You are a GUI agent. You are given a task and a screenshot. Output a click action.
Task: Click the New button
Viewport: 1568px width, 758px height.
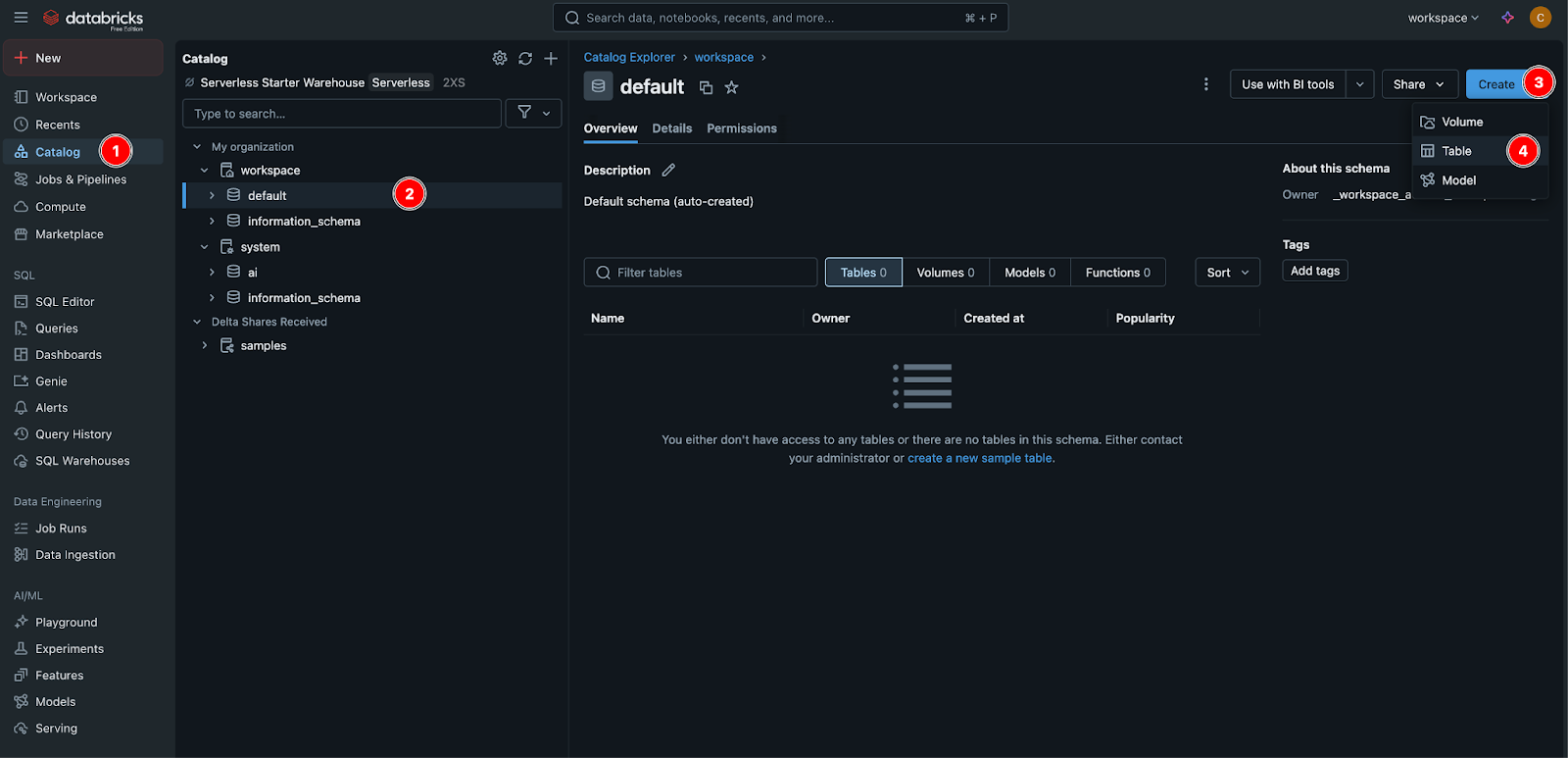[x=83, y=58]
